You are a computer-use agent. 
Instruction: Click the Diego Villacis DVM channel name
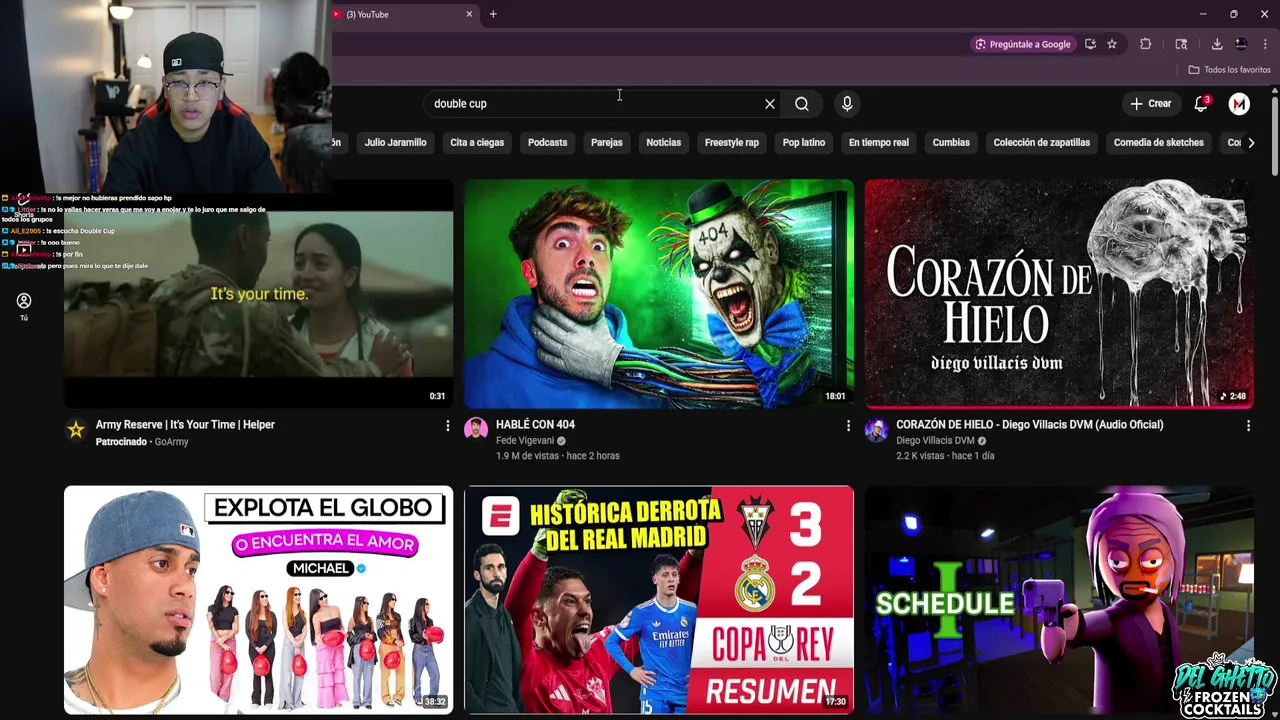[x=935, y=441]
